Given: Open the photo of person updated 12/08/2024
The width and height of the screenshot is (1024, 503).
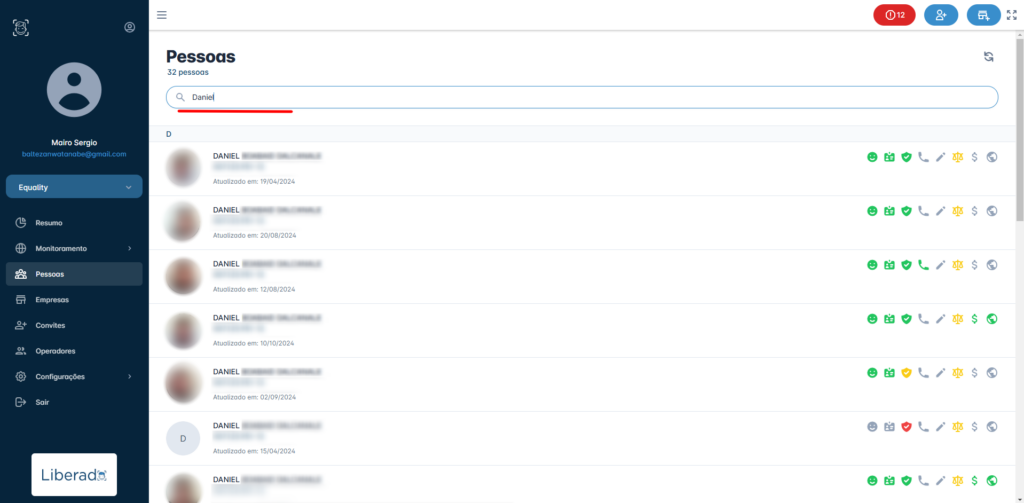Looking at the screenshot, I should click(x=183, y=276).
